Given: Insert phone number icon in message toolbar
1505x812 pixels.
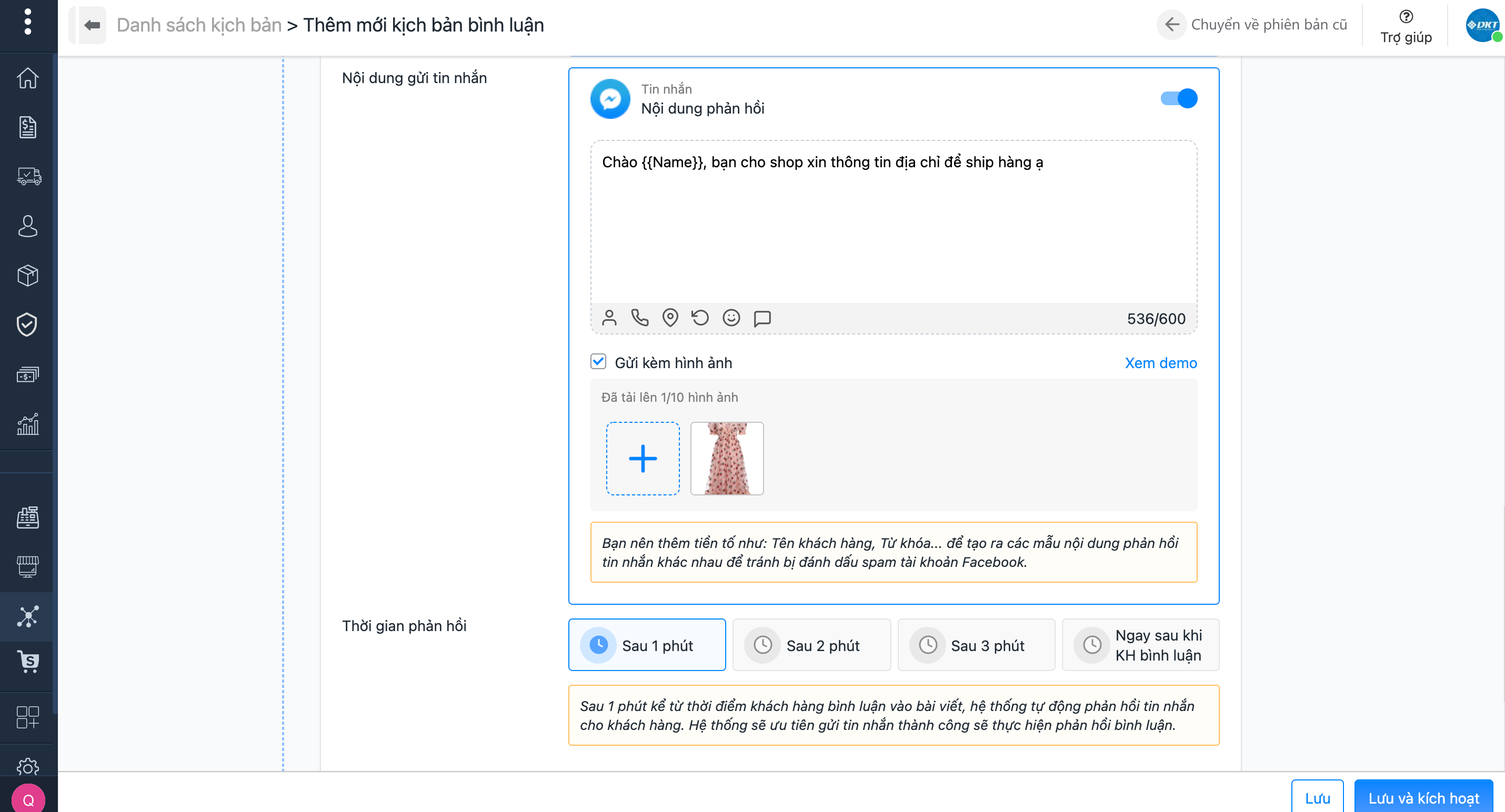Looking at the screenshot, I should 640,318.
